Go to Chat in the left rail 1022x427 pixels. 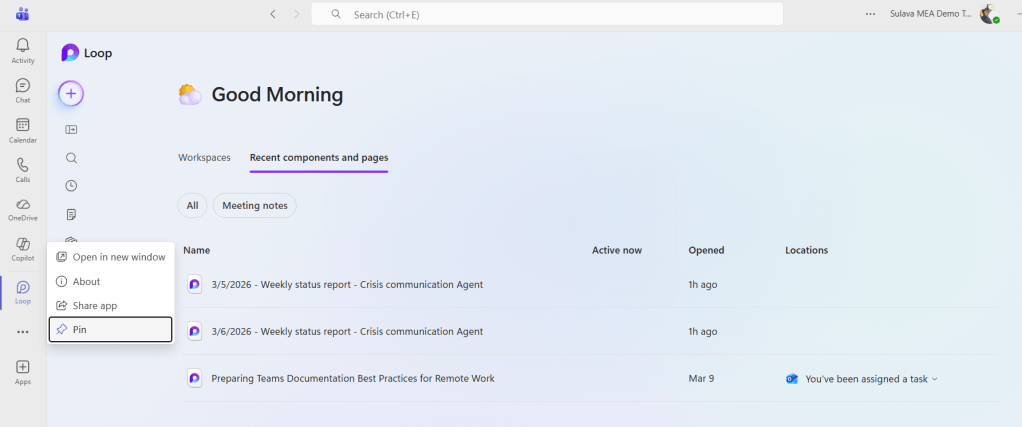22,90
